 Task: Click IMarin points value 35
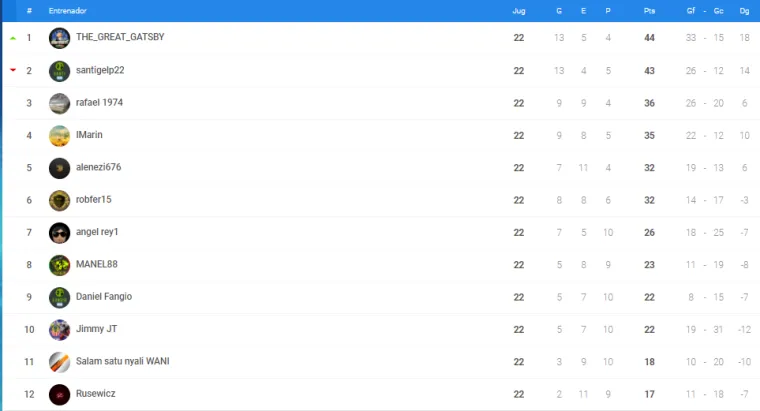(649, 136)
